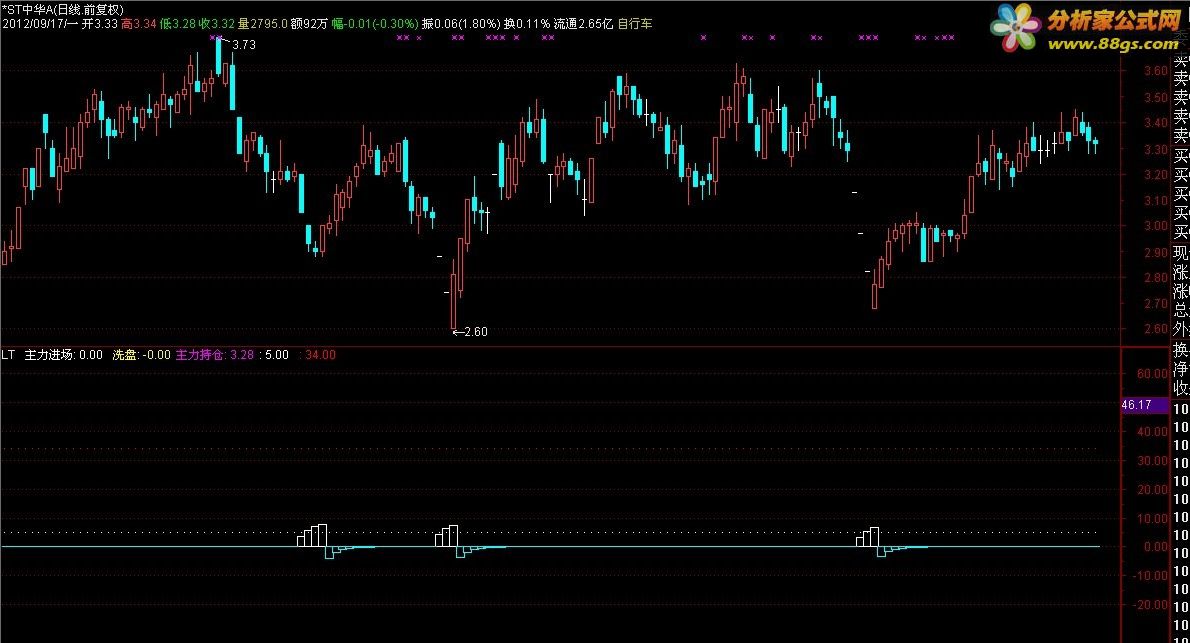
Task: Click the low price 低3.28
Action: click(x=177, y=24)
